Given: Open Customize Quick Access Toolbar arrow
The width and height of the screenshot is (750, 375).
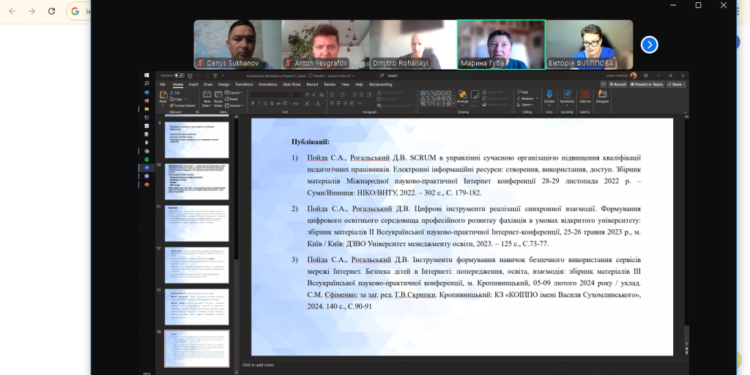Looking at the screenshot, I should coord(223,76).
